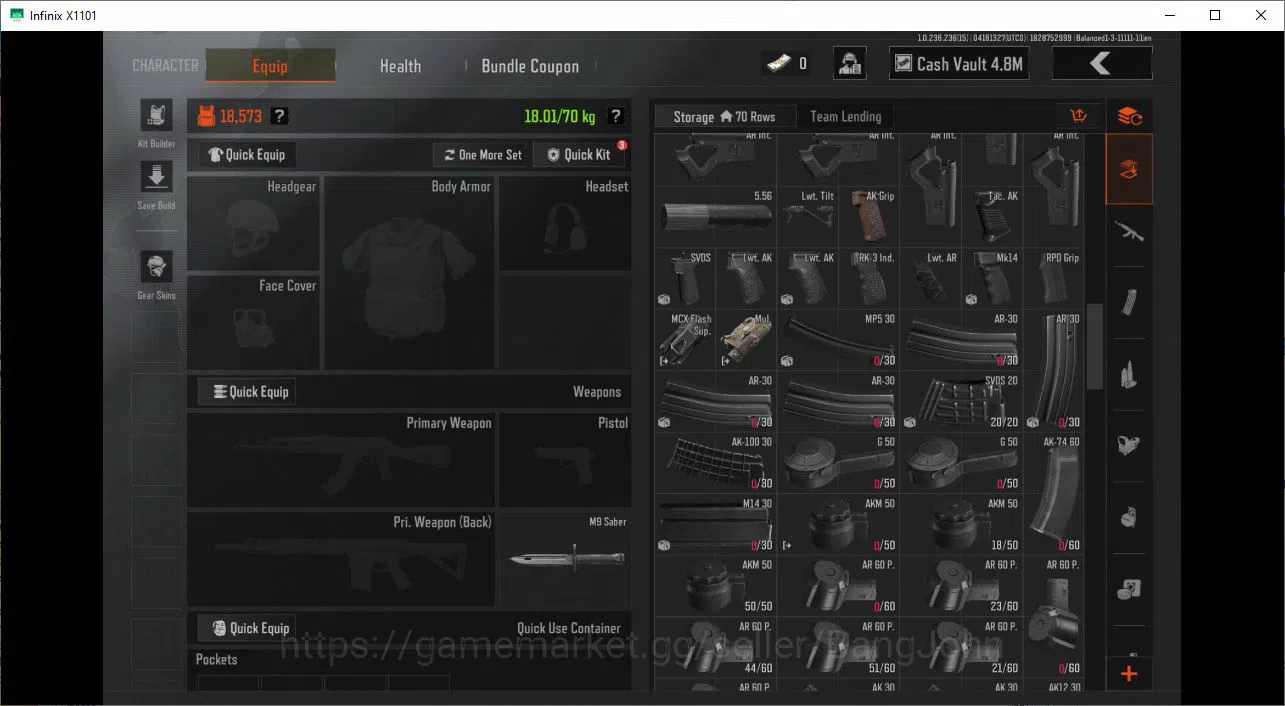Switch to the Health tab
Viewport: 1285px width, 706px height.
pos(400,66)
